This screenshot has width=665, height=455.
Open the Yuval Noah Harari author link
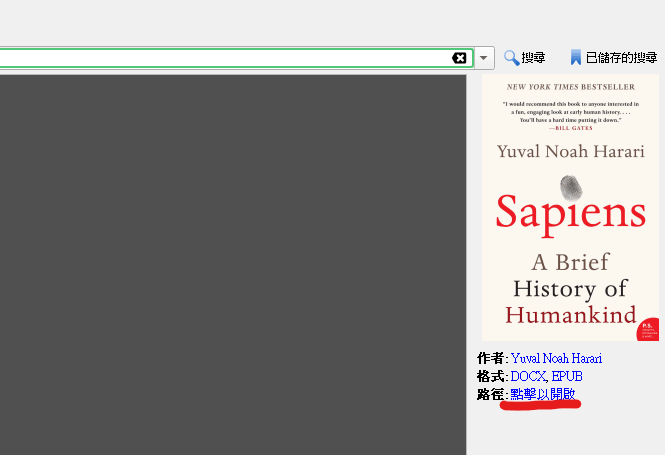tap(556, 358)
